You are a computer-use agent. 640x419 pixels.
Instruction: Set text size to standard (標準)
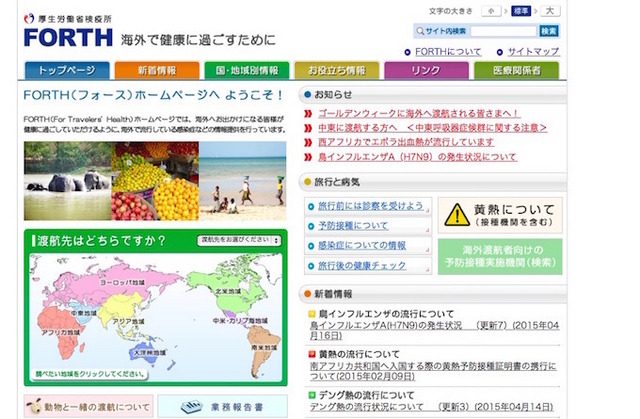(521, 11)
